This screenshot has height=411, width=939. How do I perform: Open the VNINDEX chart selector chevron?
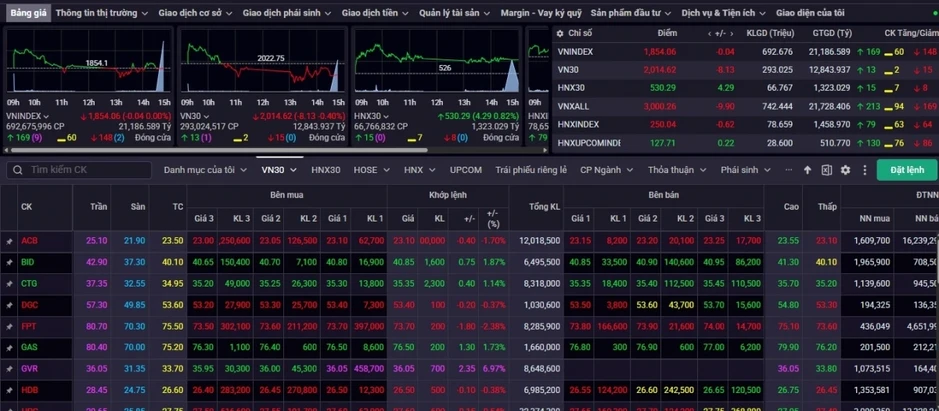click(x=46, y=116)
